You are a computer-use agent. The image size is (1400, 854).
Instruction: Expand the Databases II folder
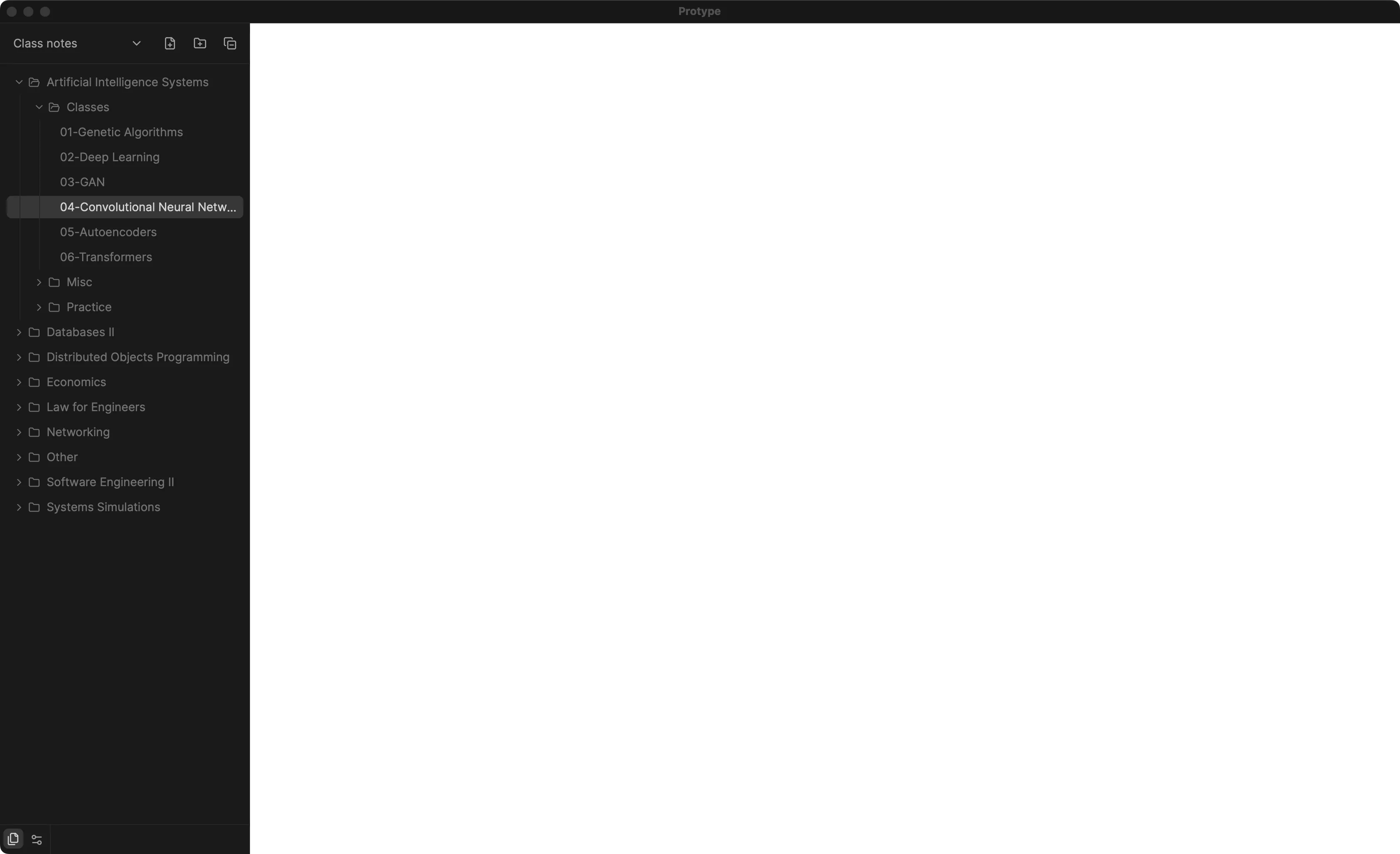coord(18,332)
